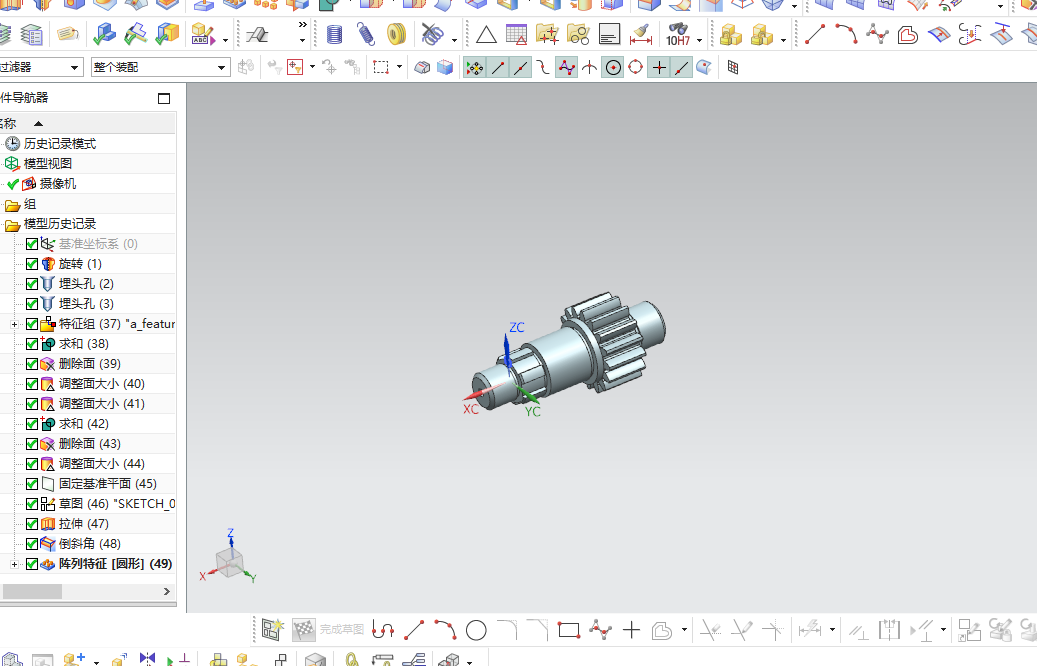The image size is (1037, 666).
Task: Click the rectangle selection icon
Action: 381,67
